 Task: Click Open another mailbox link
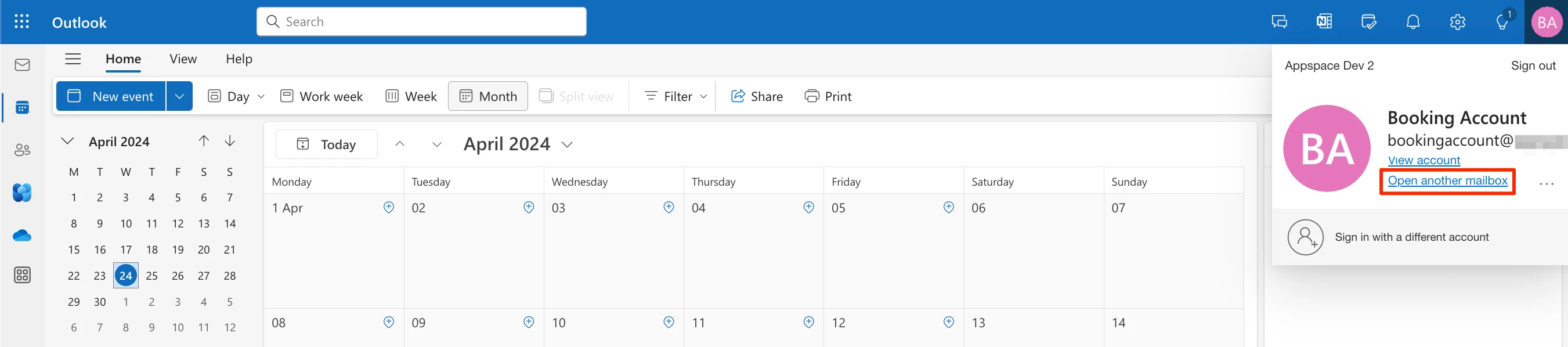(x=1447, y=181)
